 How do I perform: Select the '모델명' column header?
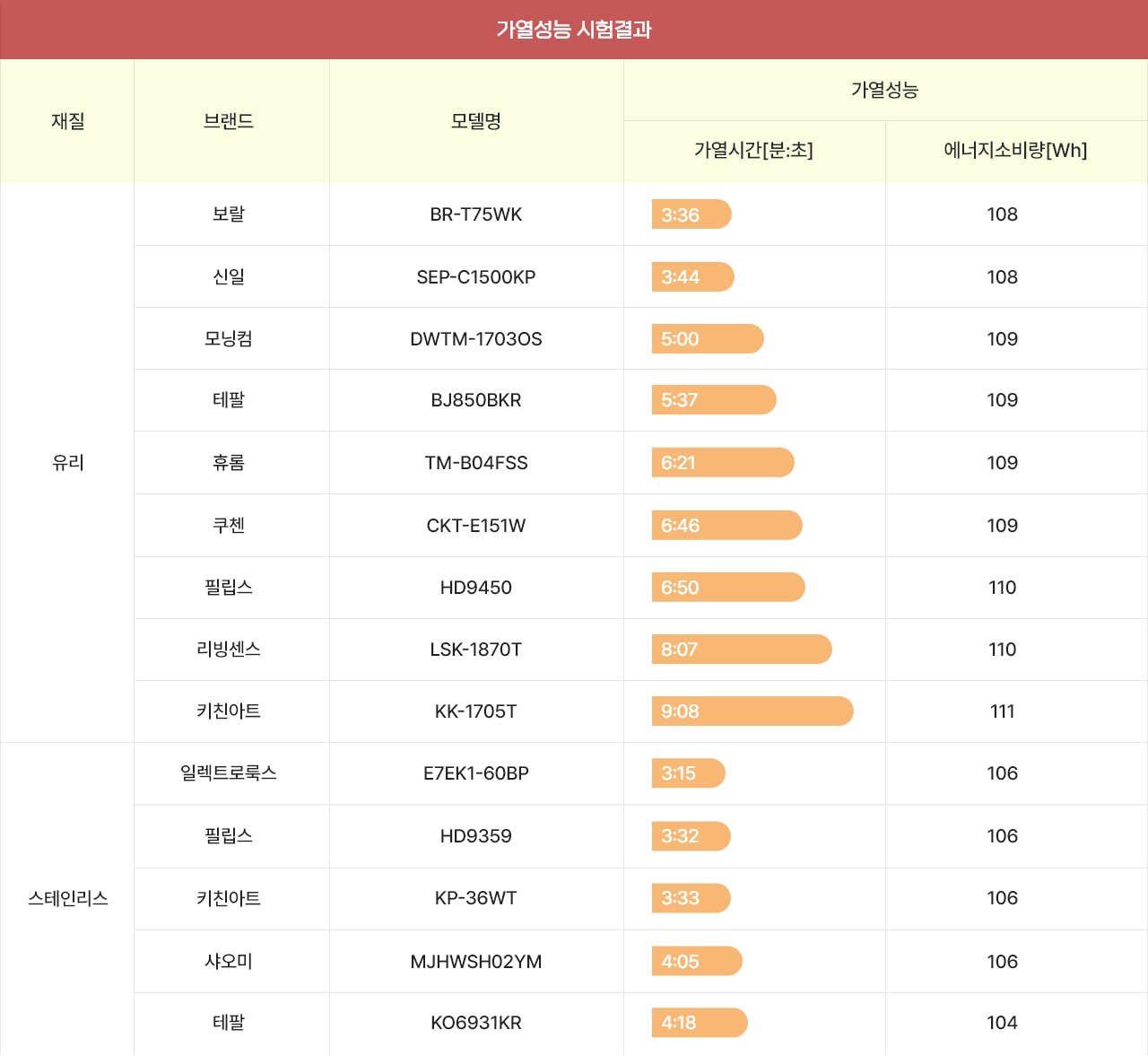coord(476,121)
